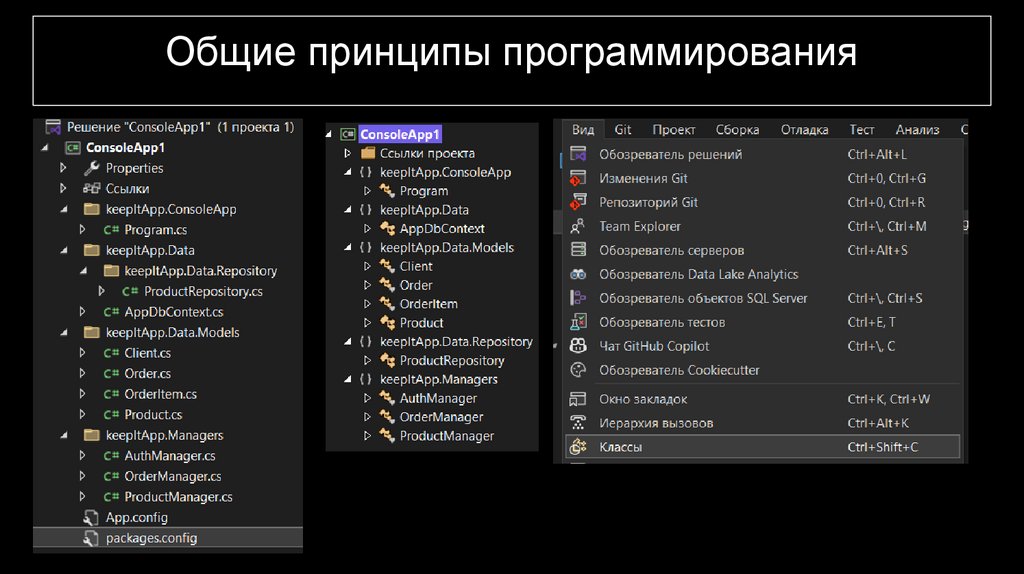
Task: Select Чат GitHub Copilot menu entry
Action: pos(762,346)
